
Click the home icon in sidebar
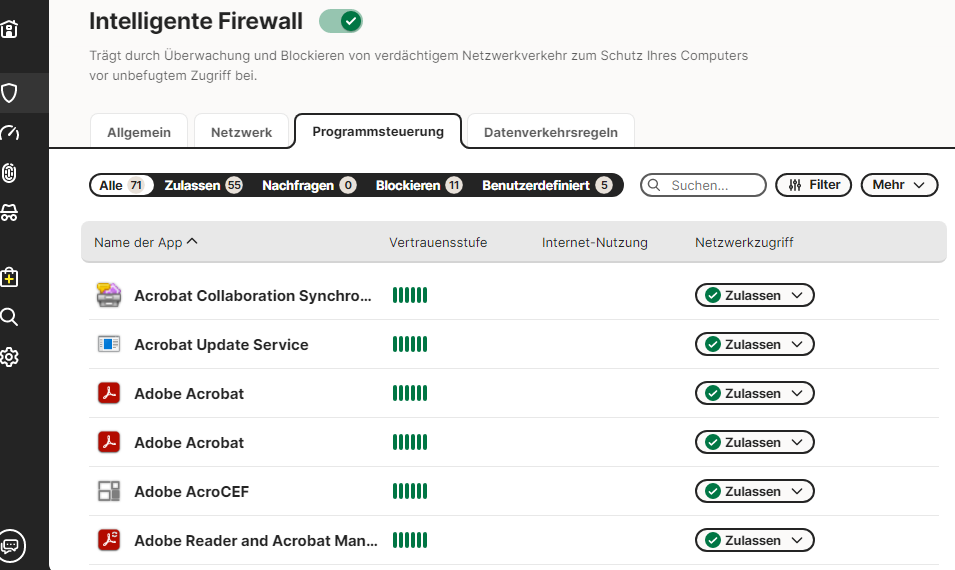click(x=10, y=29)
